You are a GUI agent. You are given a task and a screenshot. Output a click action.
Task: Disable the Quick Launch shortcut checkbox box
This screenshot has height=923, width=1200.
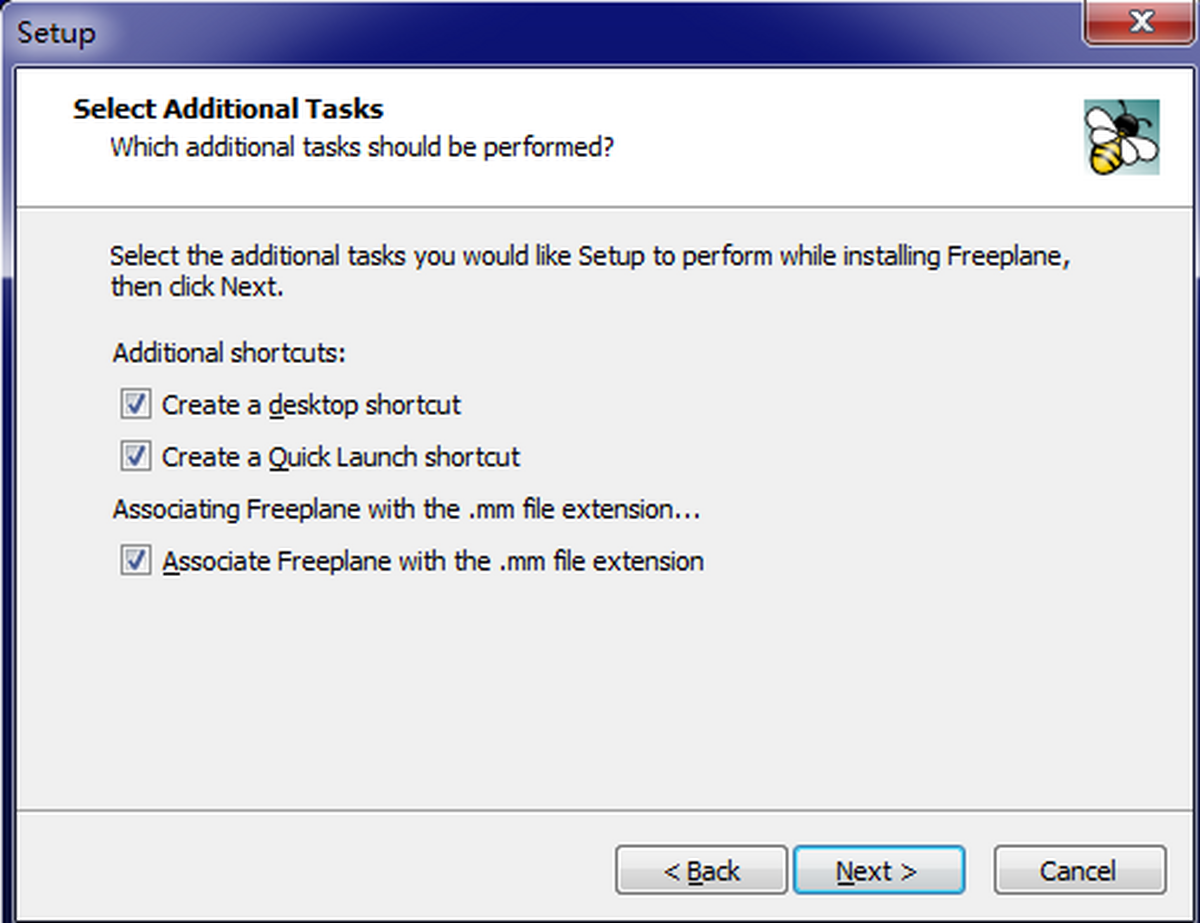coord(135,457)
